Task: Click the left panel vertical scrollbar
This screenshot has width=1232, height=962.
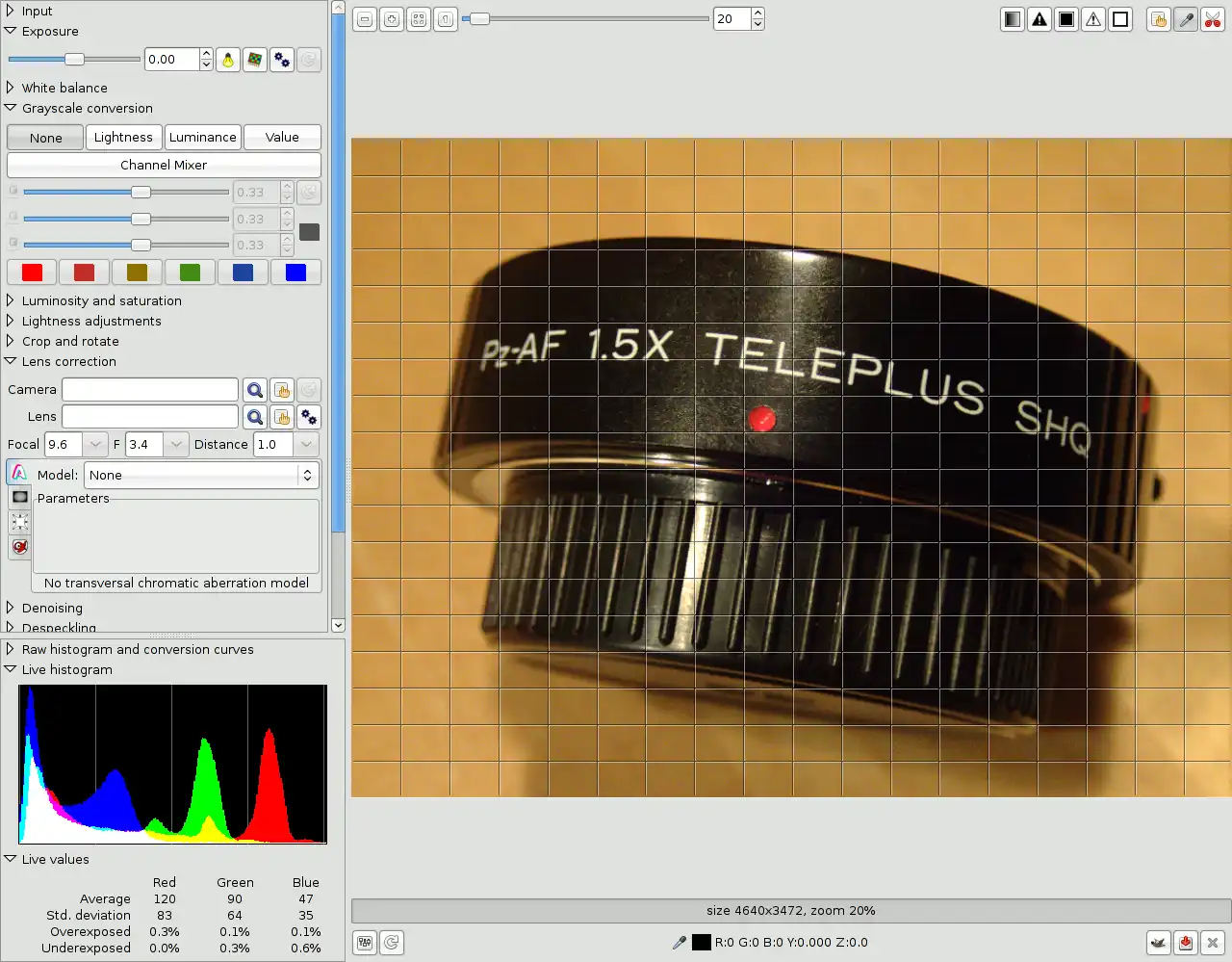Action: pyautogui.click(x=338, y=316)
